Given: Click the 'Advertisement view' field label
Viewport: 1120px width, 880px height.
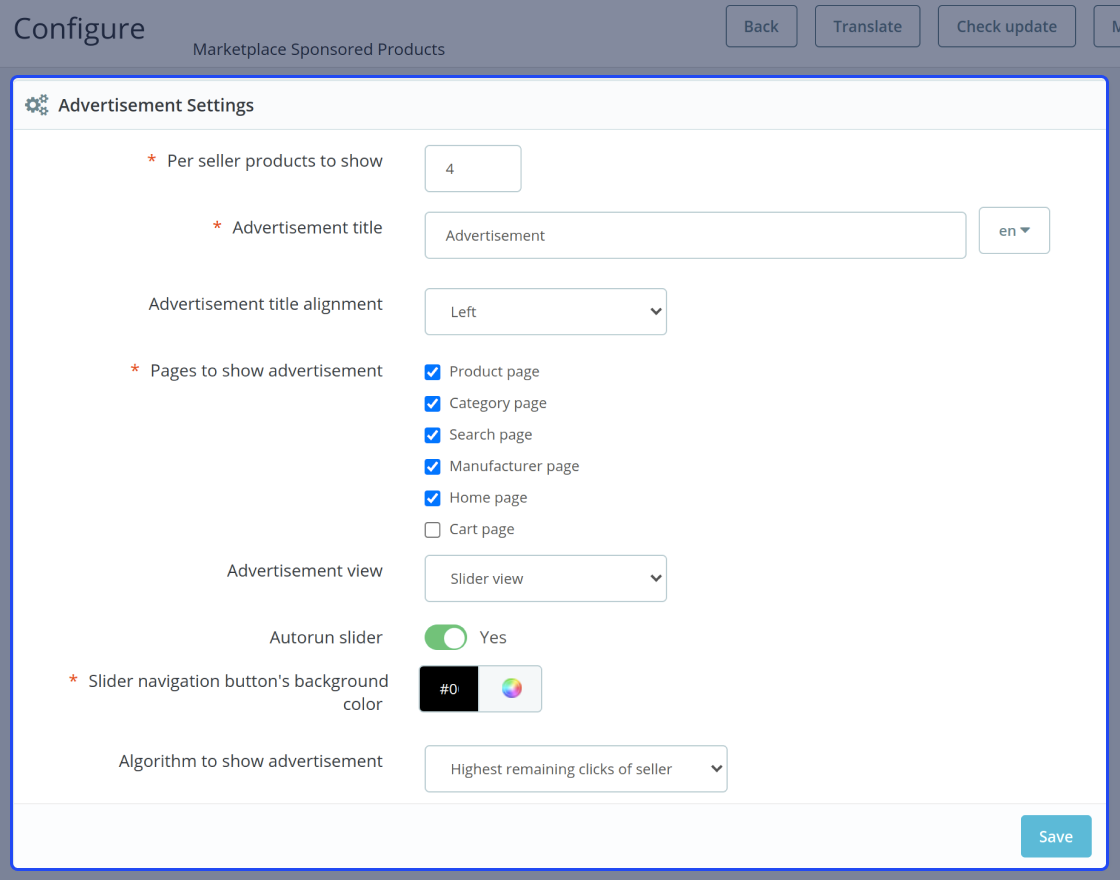Looking at the screenshot, I should (305, 571).
